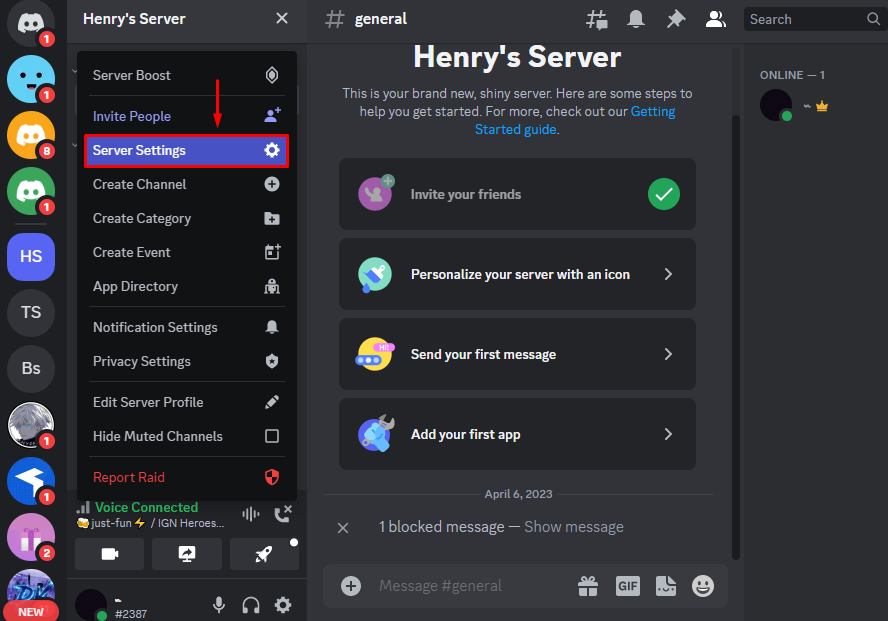Expand Add your first app step
This screenshot has width=888, height=621.
(517, 434)
